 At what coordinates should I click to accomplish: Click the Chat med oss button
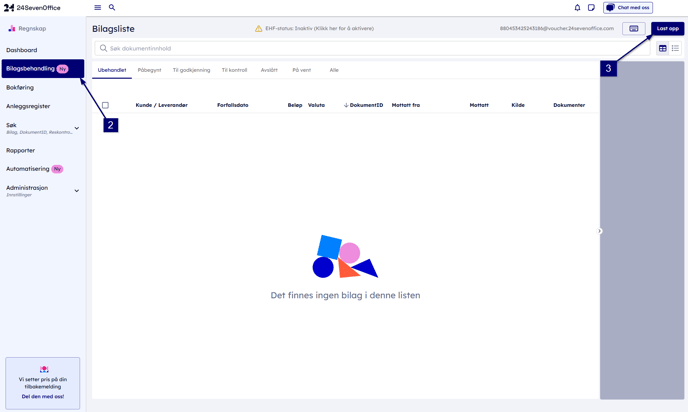pos(628,8)
